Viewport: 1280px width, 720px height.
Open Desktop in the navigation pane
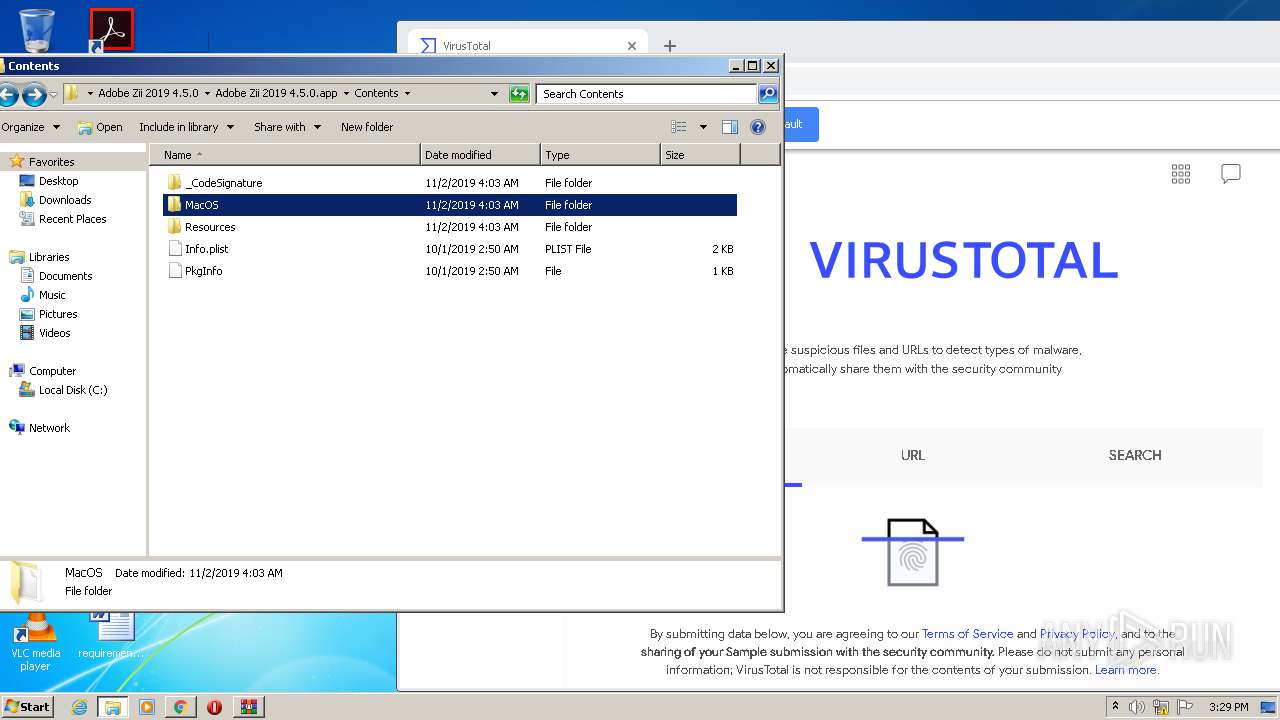tap(58, 181)
